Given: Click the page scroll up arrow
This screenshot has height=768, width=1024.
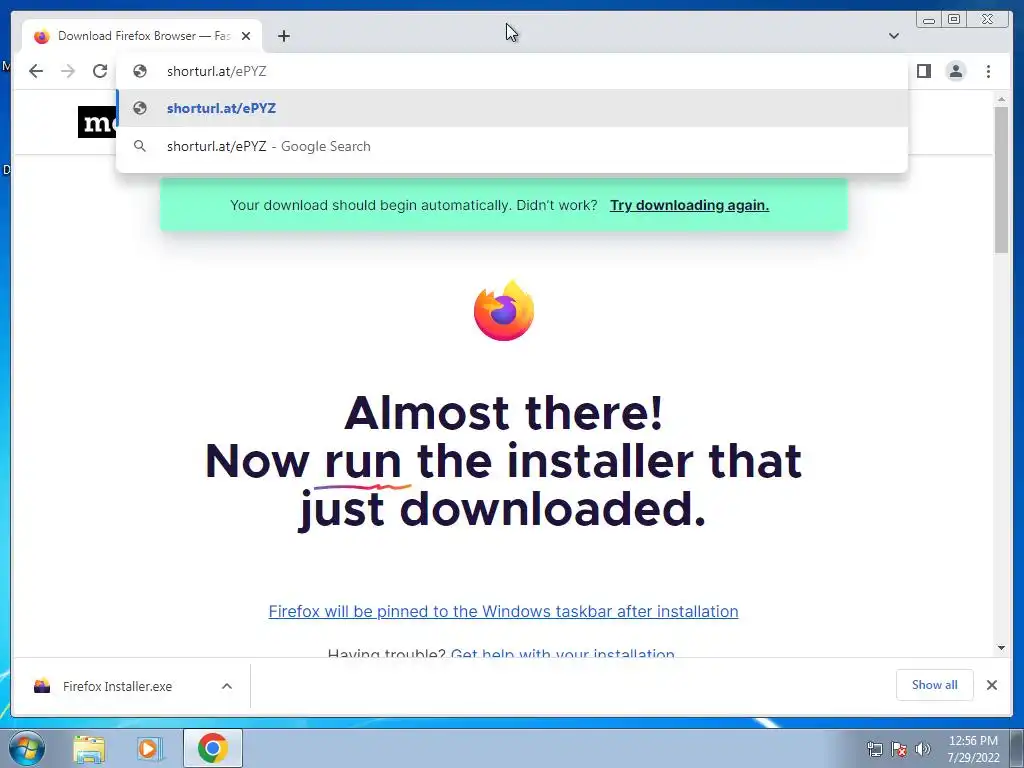Looking at the screenshot, I should (1001, 99).
